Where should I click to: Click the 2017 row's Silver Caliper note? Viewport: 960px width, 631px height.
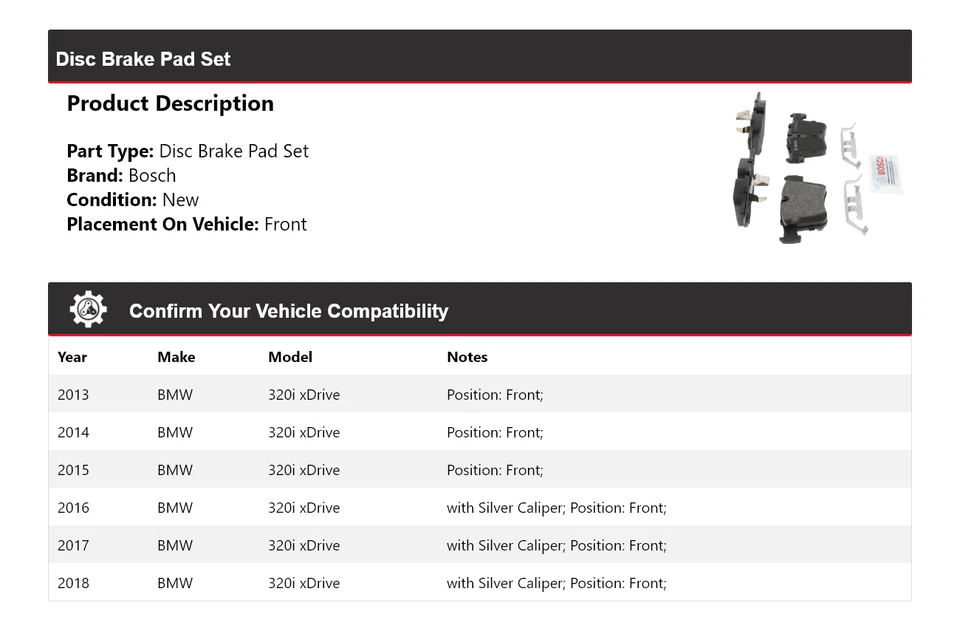tap(556, 545)
